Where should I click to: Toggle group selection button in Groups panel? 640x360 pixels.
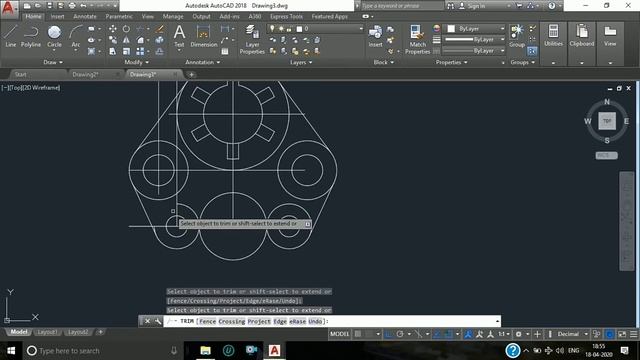coord(532,51)
